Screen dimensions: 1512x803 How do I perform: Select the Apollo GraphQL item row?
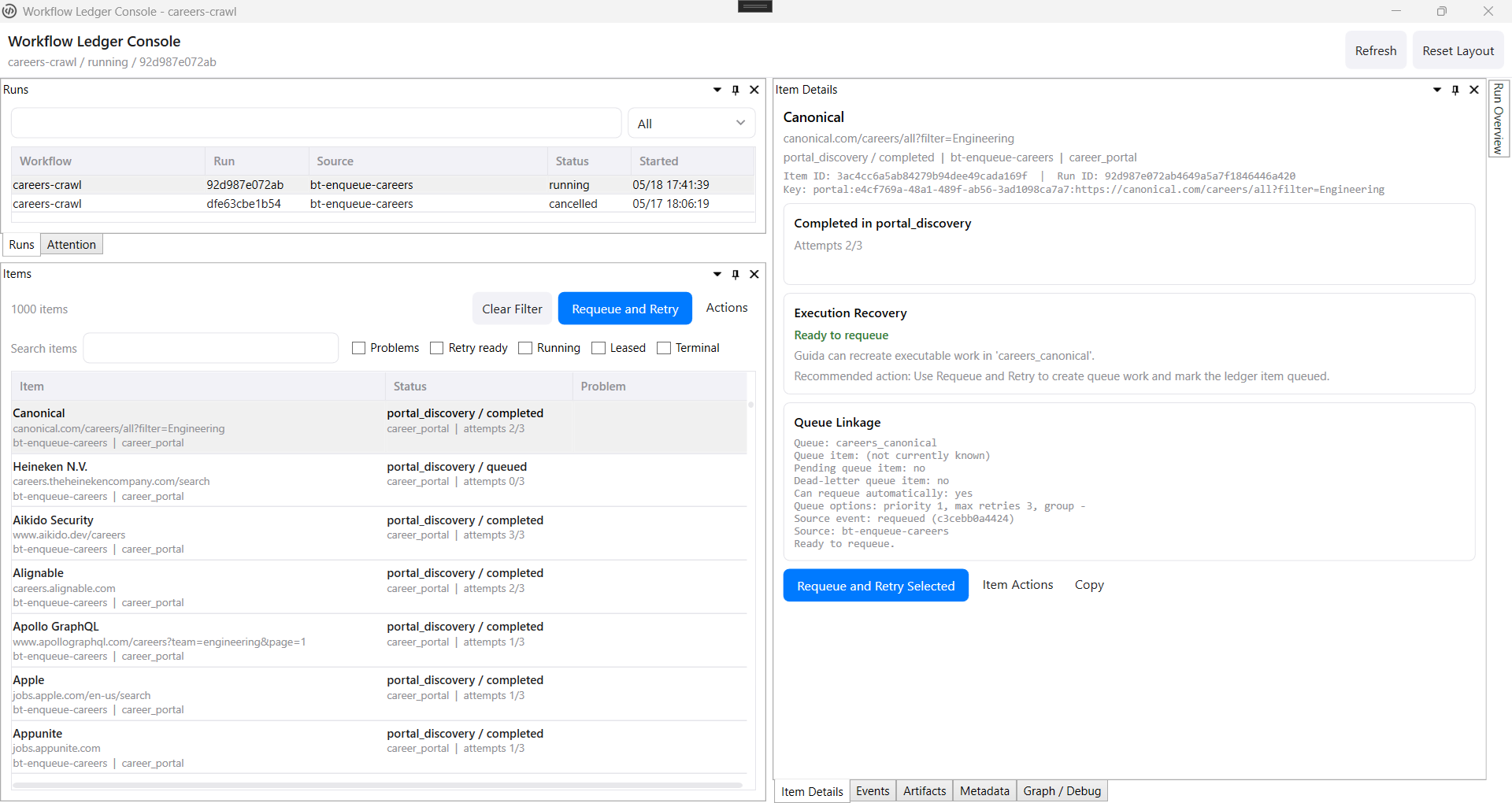click(379, 642)
